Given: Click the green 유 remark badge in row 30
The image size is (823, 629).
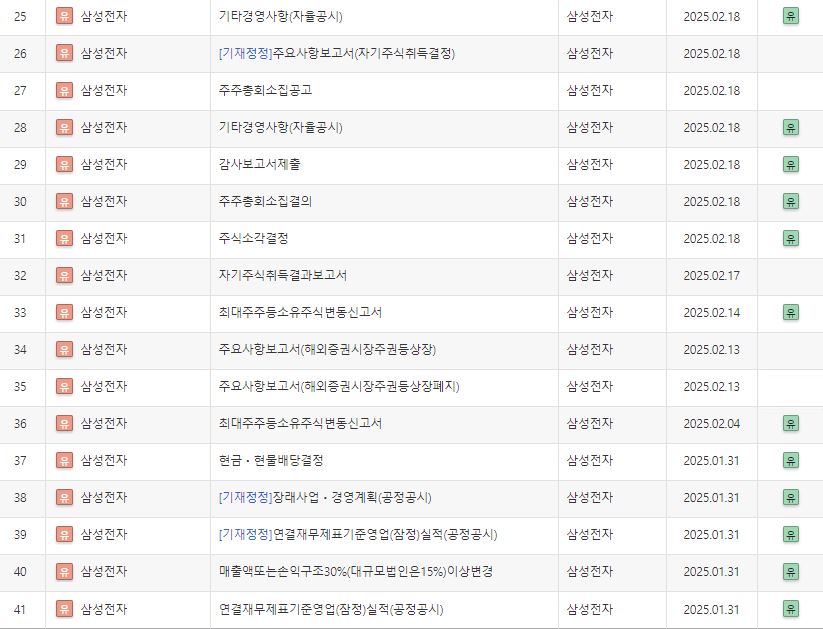Looking at the screenshot, I should (790, 202).
